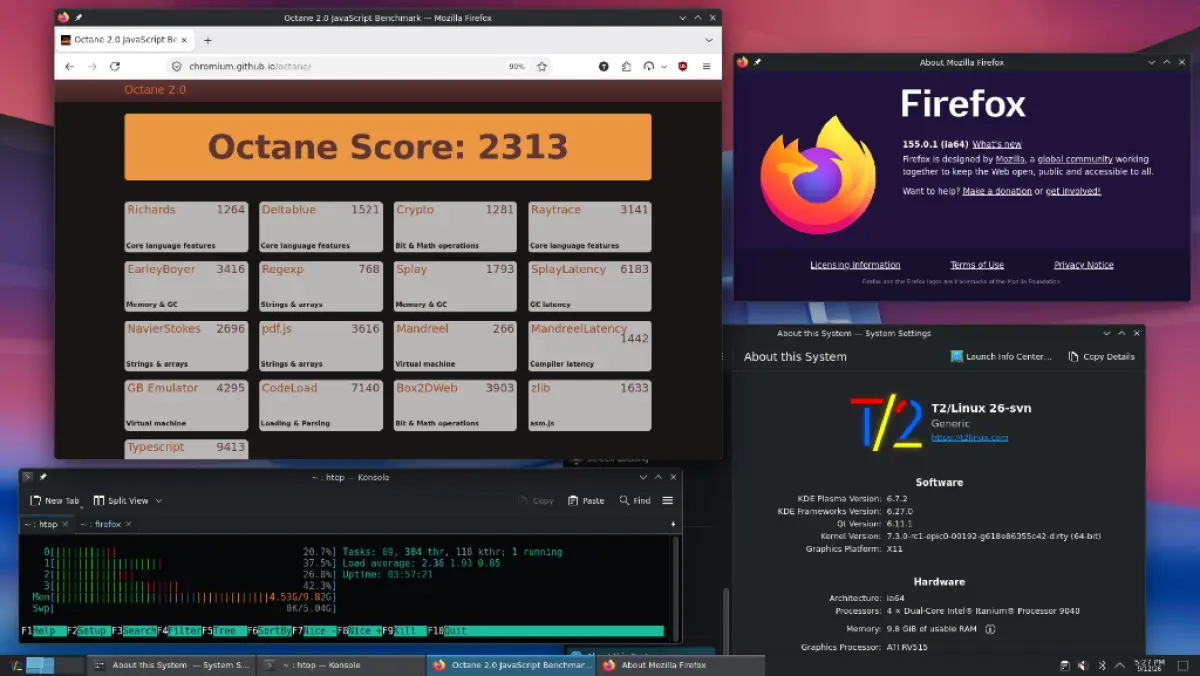Close the Octane 2.0 browser tab
The height and width of the screenshot is (676, 1200).
[183, 40]
